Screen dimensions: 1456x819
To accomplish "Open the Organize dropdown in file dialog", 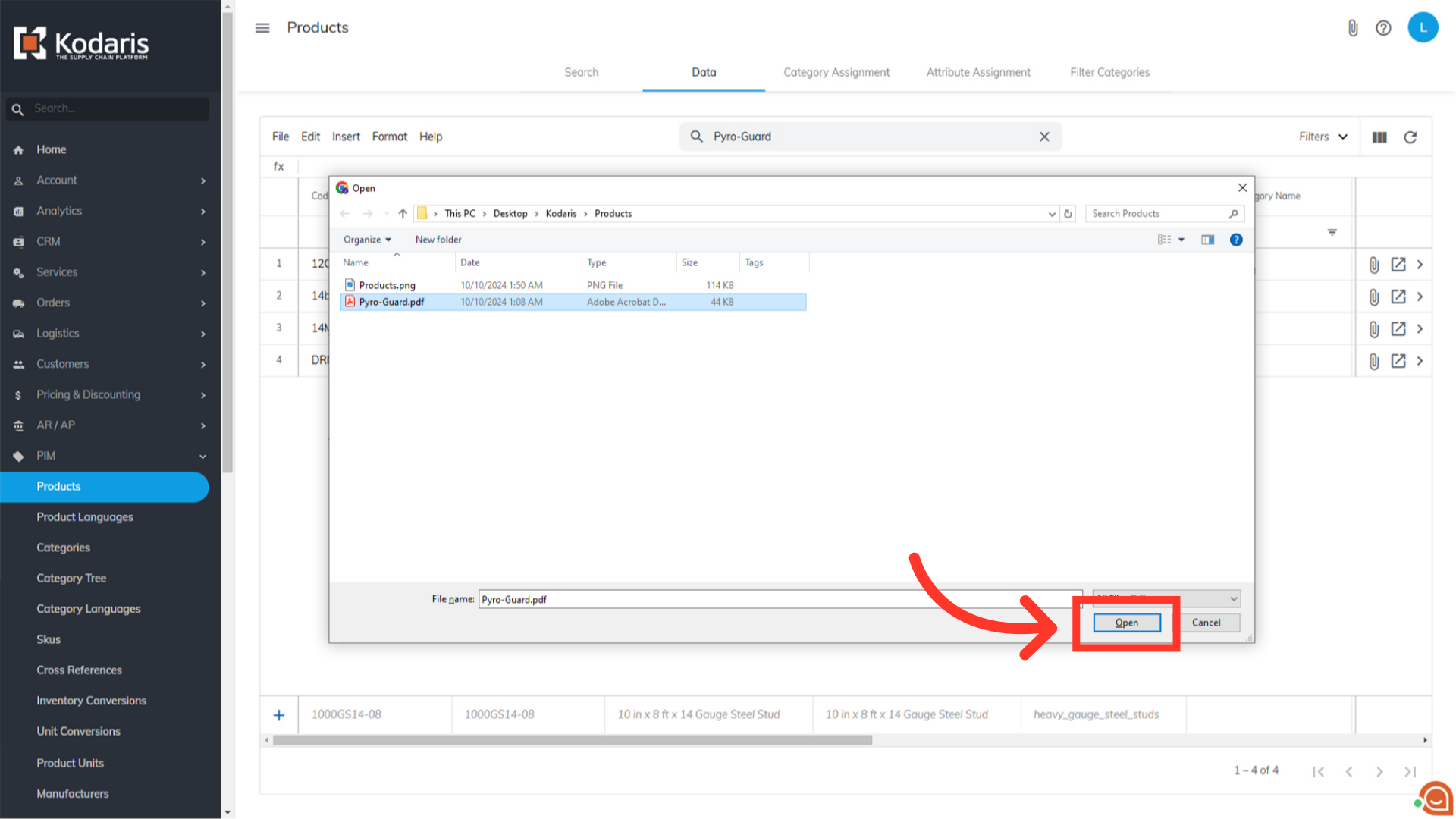I will coord(367,240).
